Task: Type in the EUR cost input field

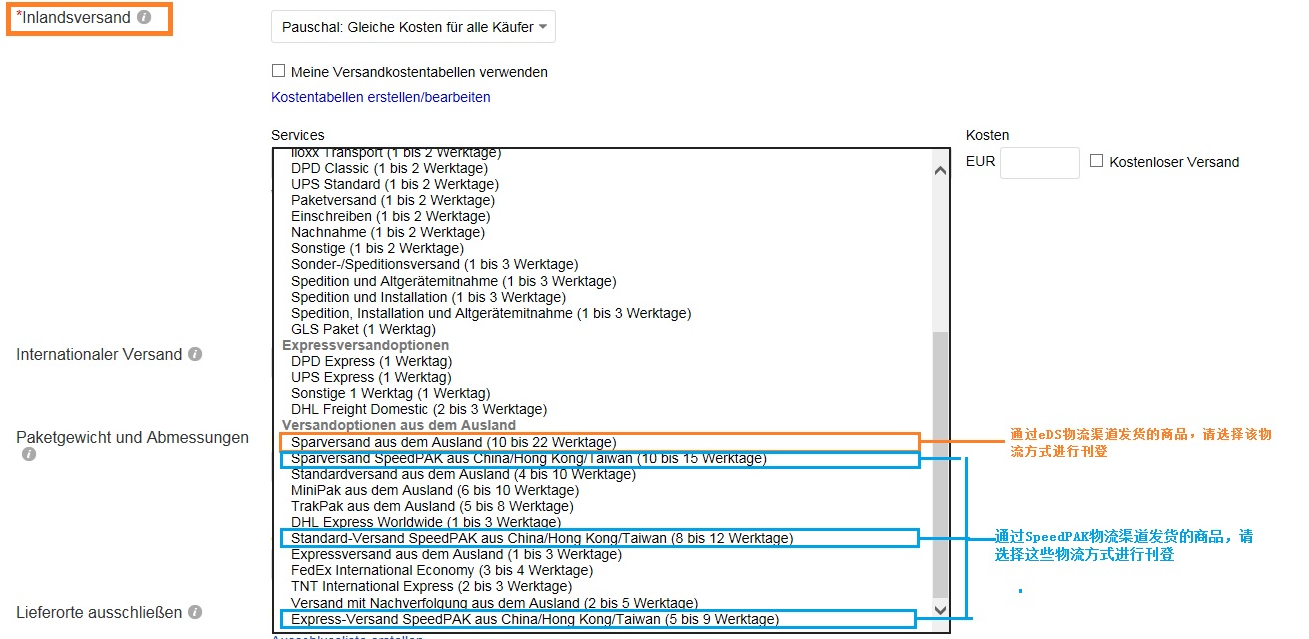Action: [1039, 162]
